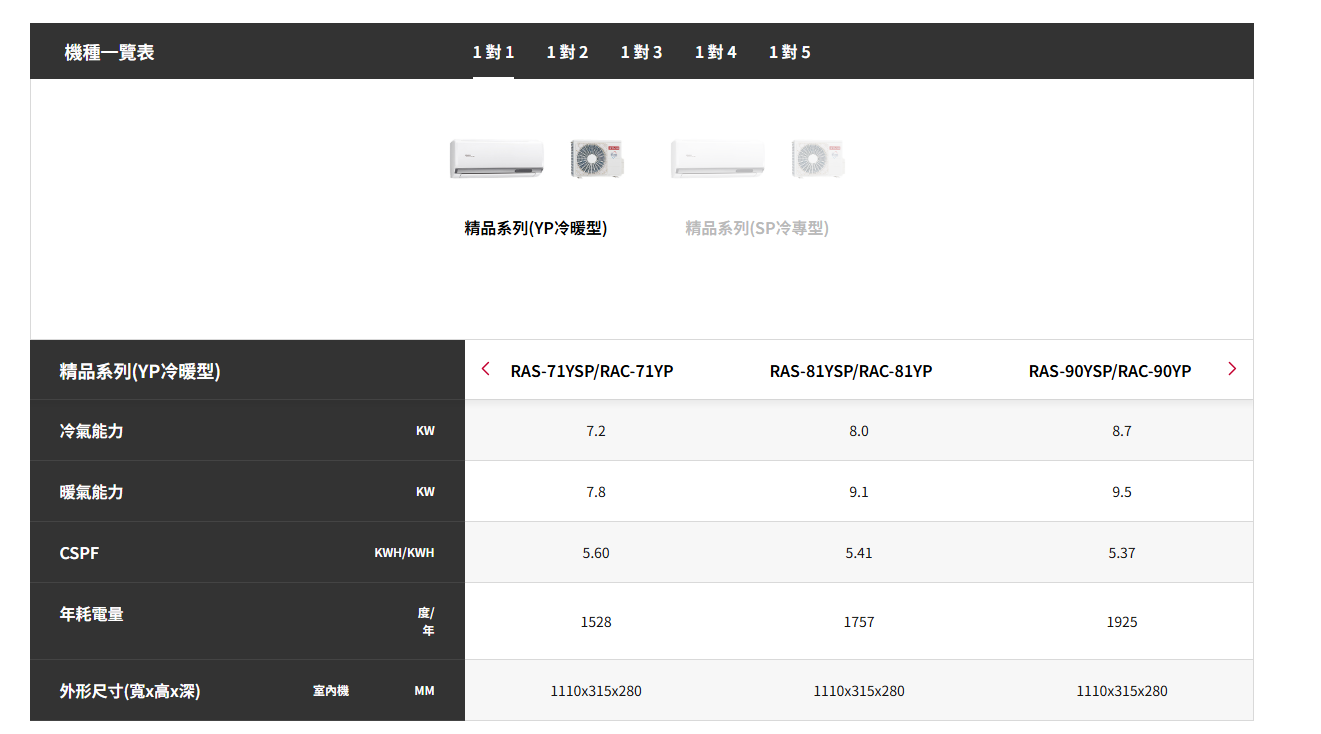
Task: Click the YP indoor unit image
Action: point(497,160)
